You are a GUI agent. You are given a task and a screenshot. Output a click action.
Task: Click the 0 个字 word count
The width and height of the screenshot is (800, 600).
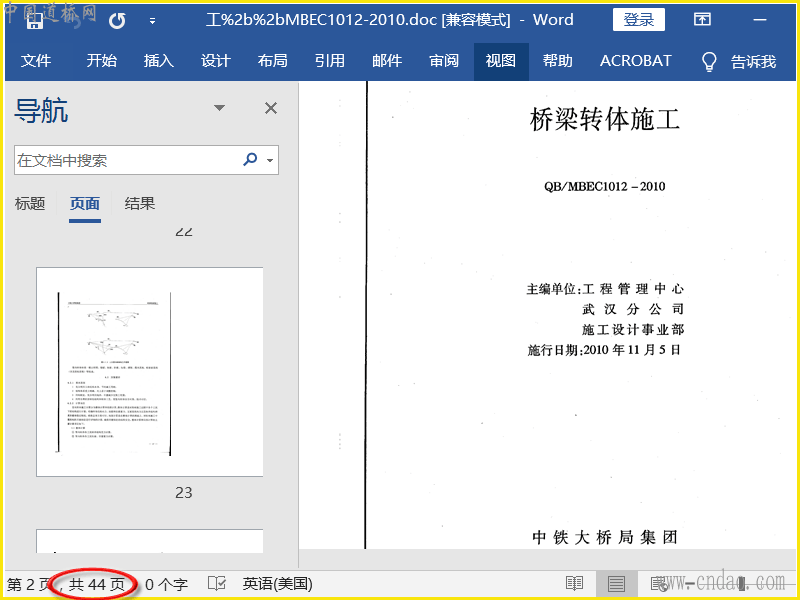click(166, 584)
